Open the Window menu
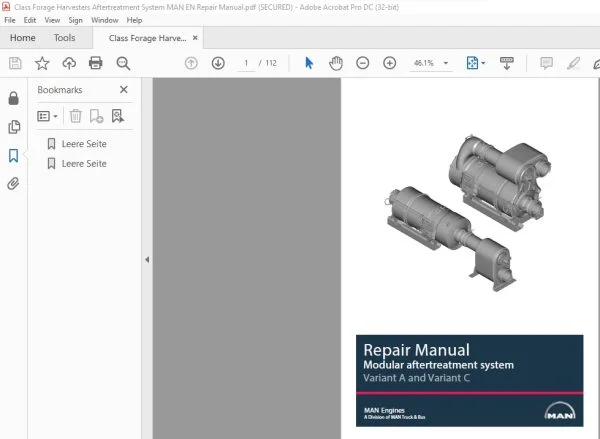Viewport: 600px width, 439px height. click(x=104, y=20)
